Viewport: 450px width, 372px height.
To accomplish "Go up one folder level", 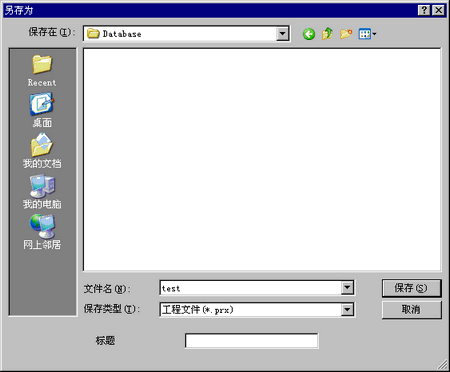I will (x=327, y=34).
